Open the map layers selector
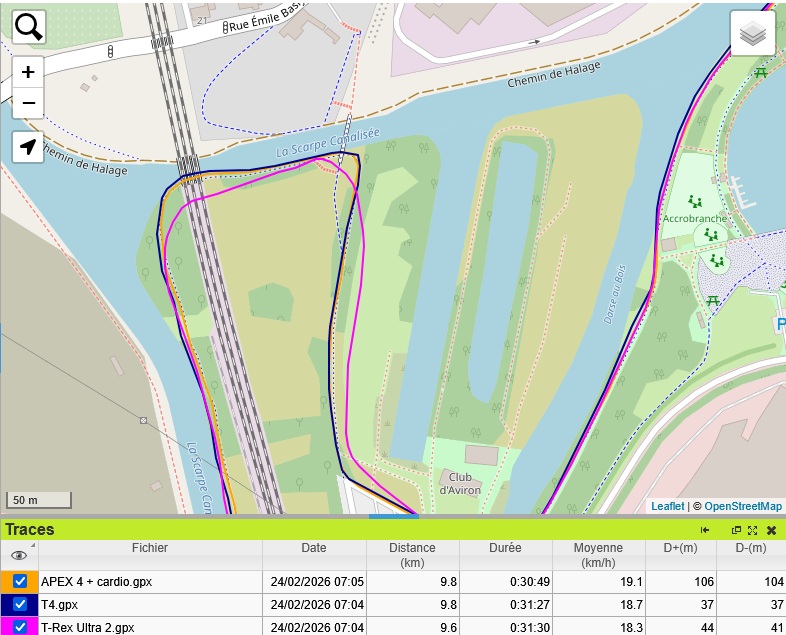 pos(752,34)
